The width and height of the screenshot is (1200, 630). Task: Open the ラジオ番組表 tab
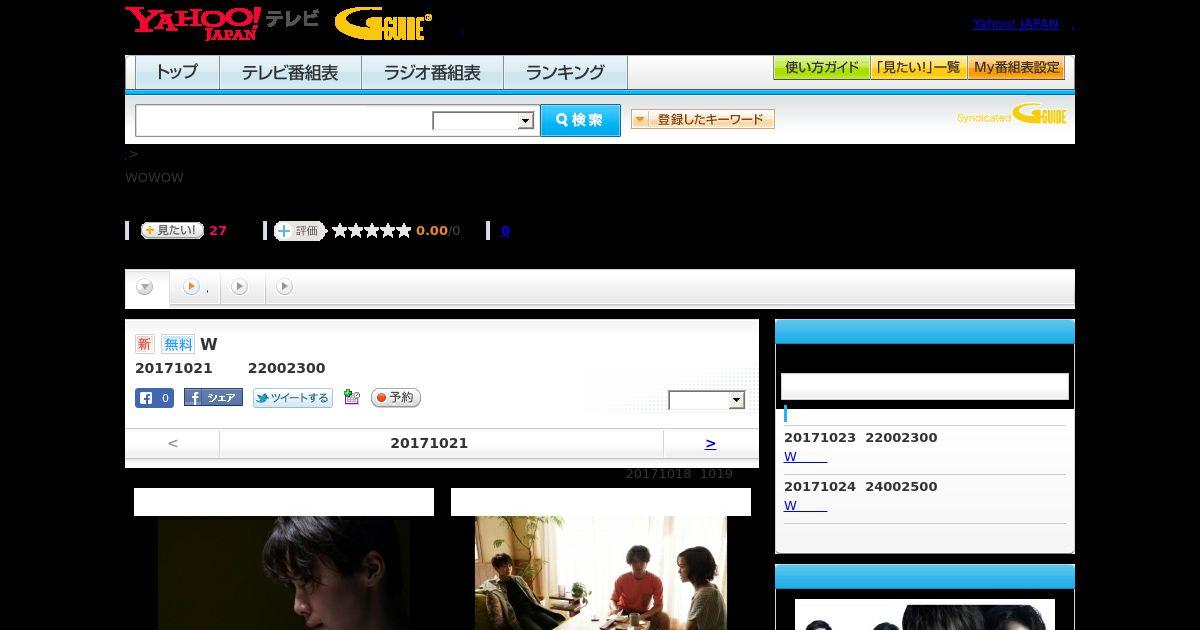coord(432,72)
